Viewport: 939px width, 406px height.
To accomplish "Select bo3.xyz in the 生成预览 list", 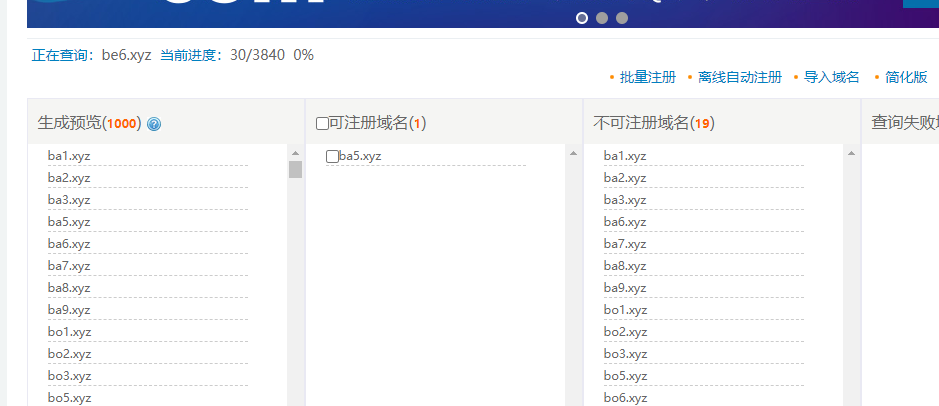I will [x=69, y=375].
